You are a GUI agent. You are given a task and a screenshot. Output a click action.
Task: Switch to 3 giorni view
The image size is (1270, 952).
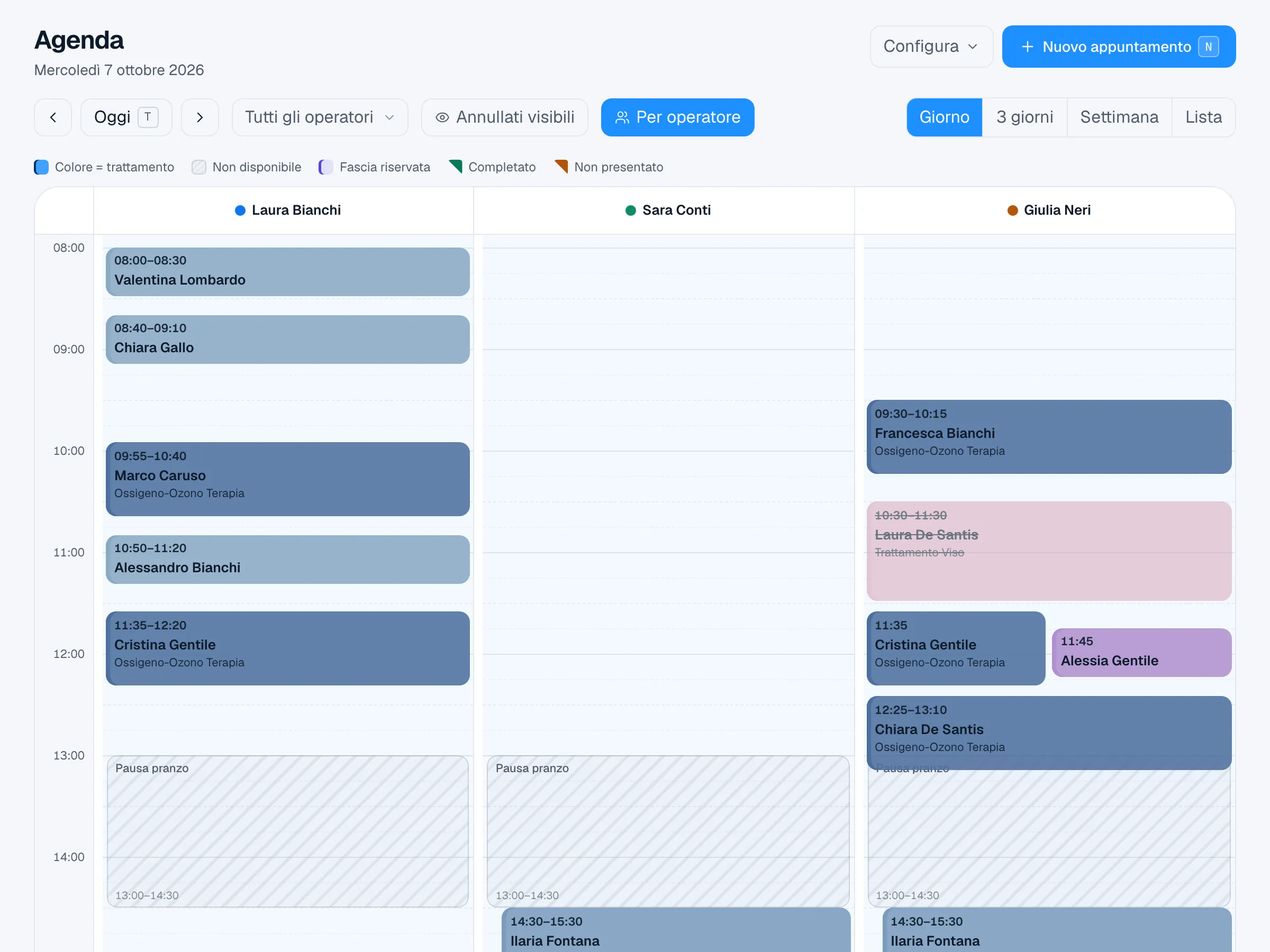pyautogui.click(x=1025, y=117)
